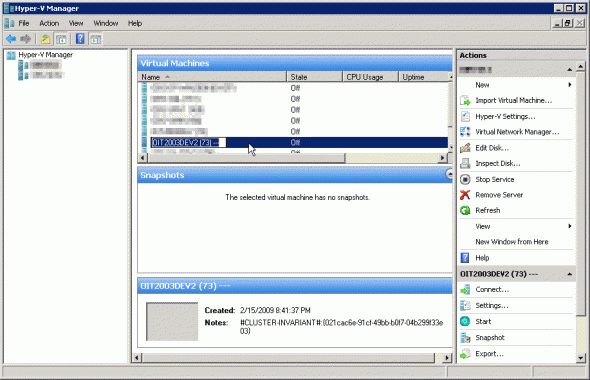590x380 pixels.
Task: Click Hyper-V Manager root tree icon
Action: click(11, 55)
